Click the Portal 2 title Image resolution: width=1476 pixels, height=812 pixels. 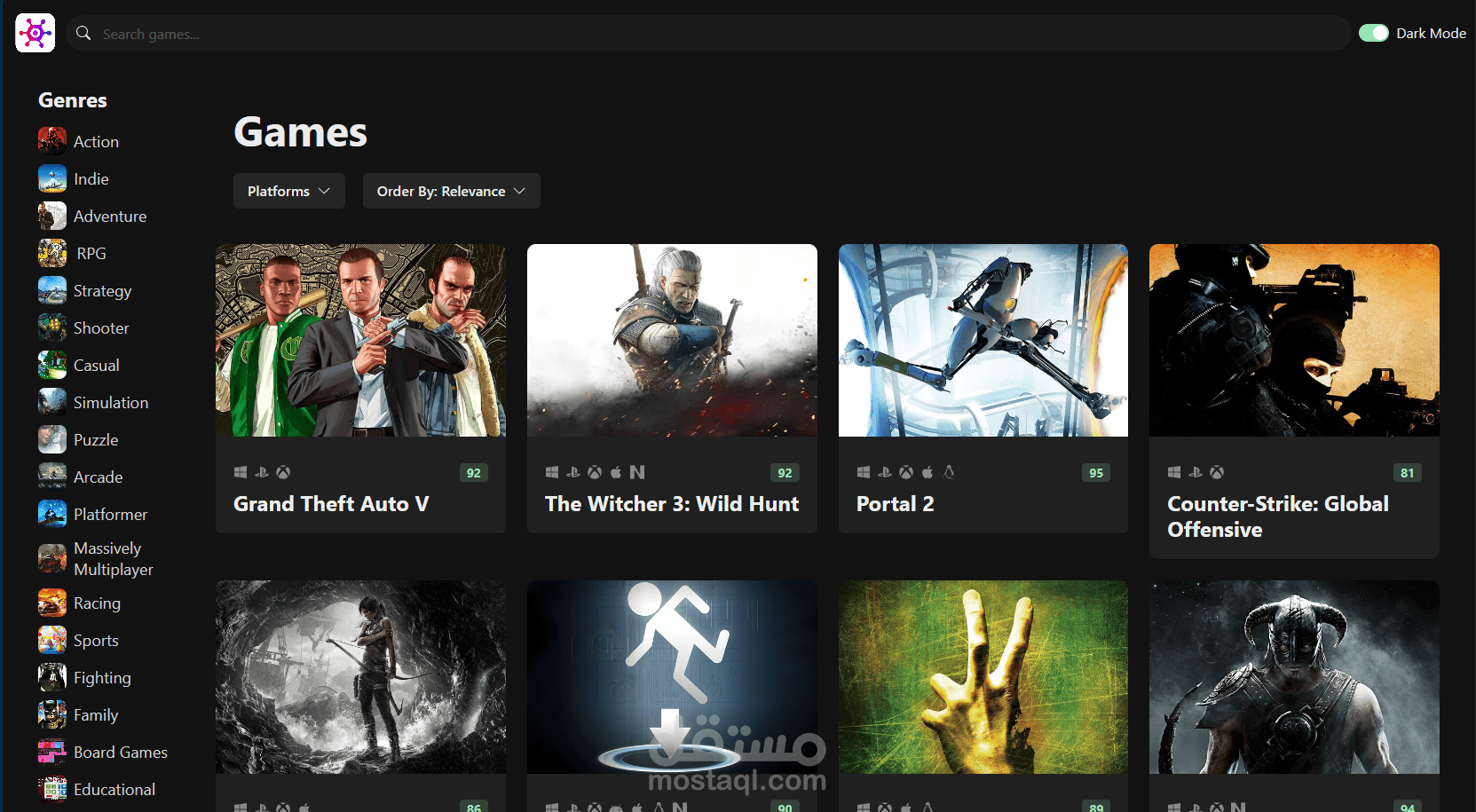tap(895, 504)
